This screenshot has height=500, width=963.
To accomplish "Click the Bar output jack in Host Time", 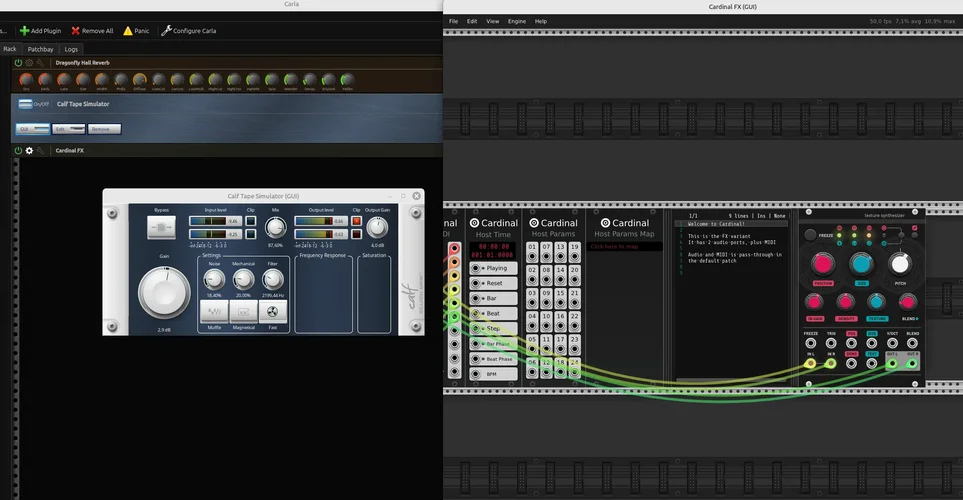I will [475, 299].
